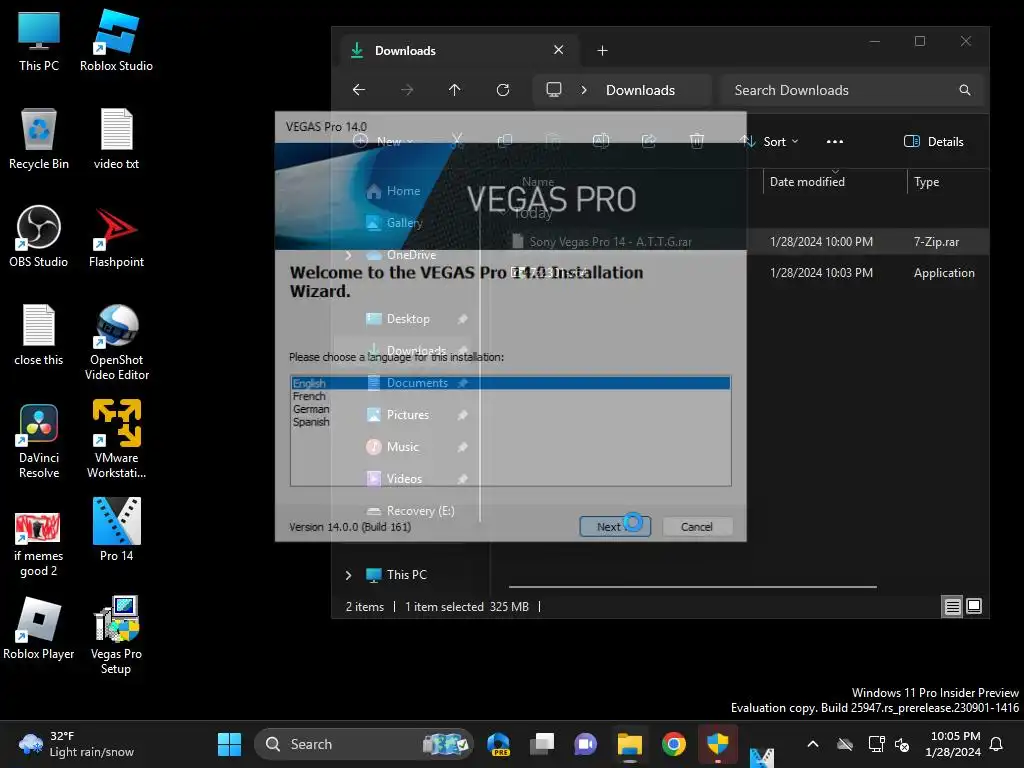The height and width of the screenshot is (768, 1024).
Task: Click the taskbar Search box
Action: pyautogui.click(x=363, y=744)
